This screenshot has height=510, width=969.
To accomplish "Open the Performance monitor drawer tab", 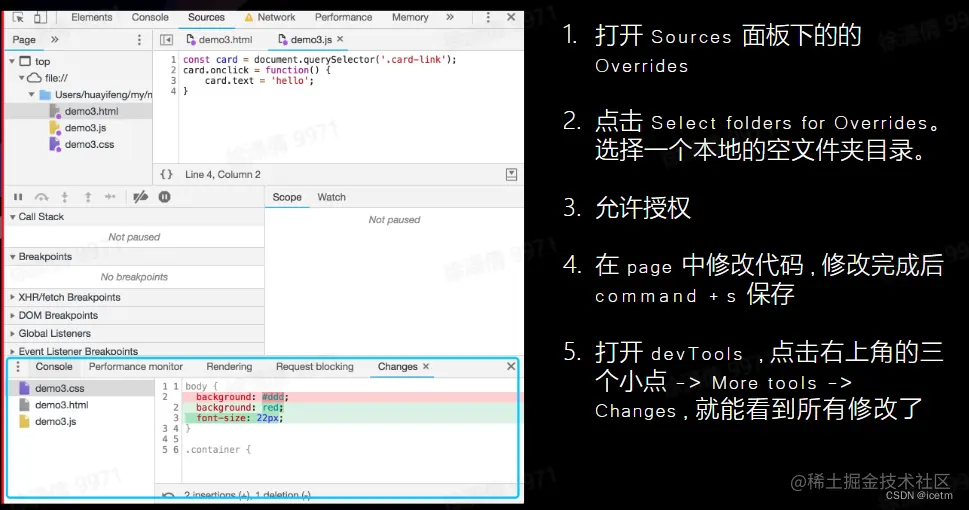I will 135,367.
